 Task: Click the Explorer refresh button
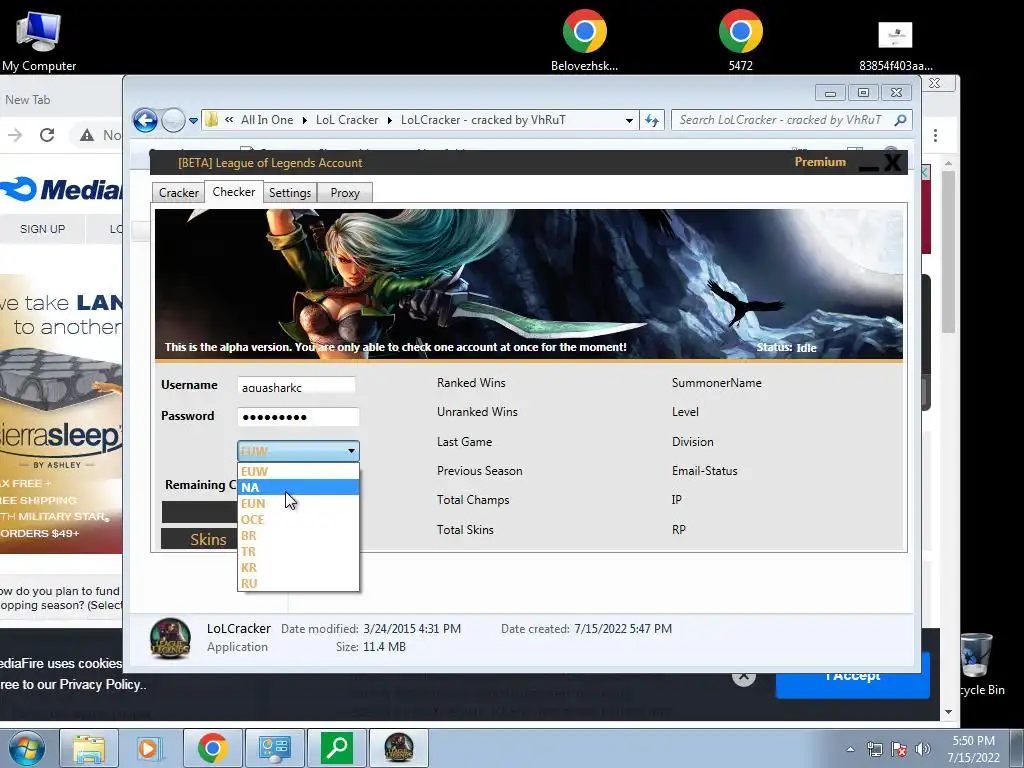[652, 120]
